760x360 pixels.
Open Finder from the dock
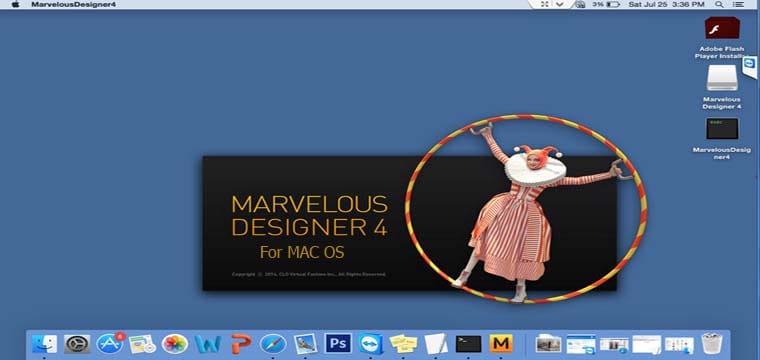coord(45,344)
